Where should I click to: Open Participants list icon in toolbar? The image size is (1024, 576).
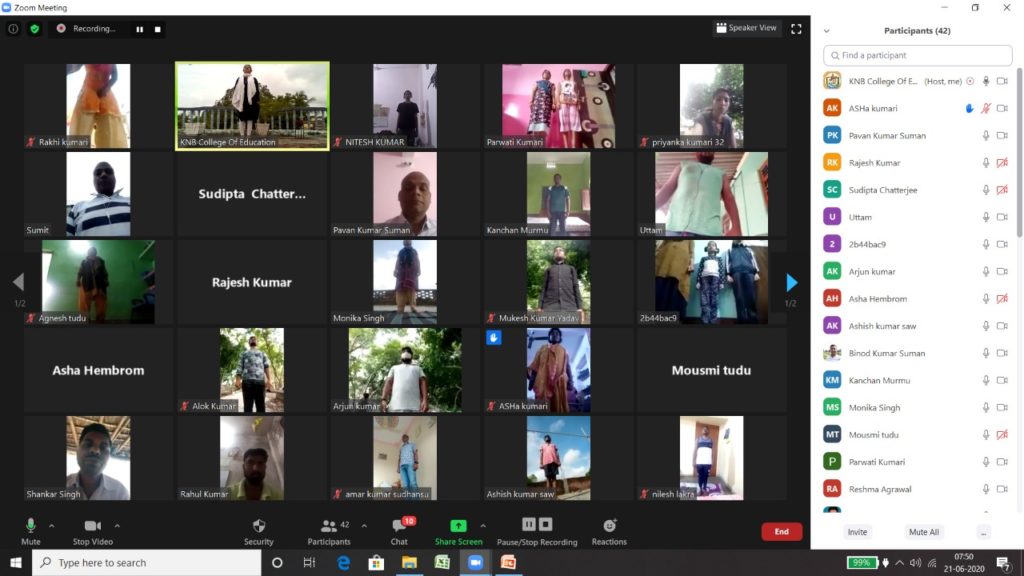[328, 526]
